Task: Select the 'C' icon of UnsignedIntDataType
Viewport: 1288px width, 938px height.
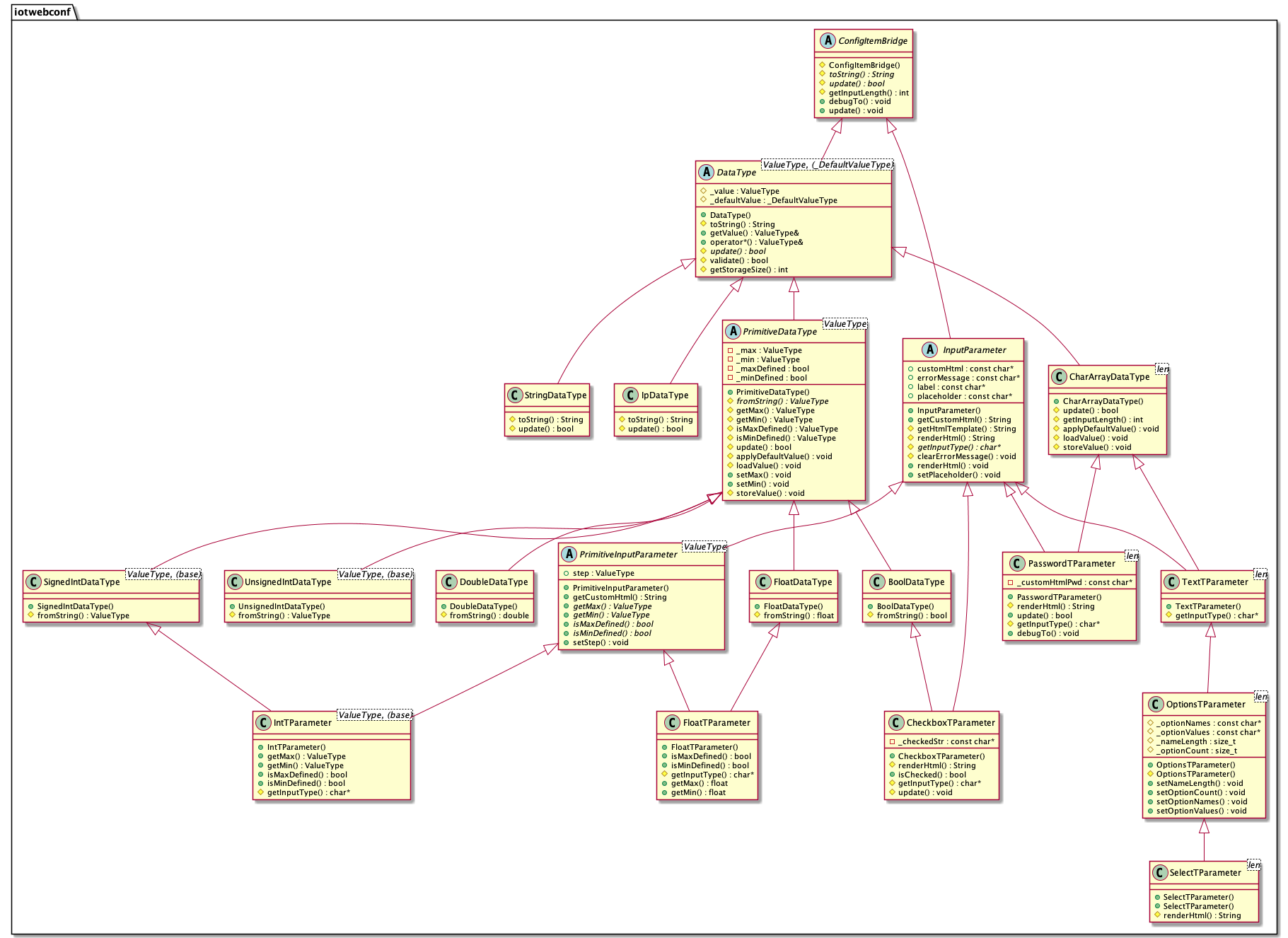Action: pyautogui.click(x=235, y=582)
